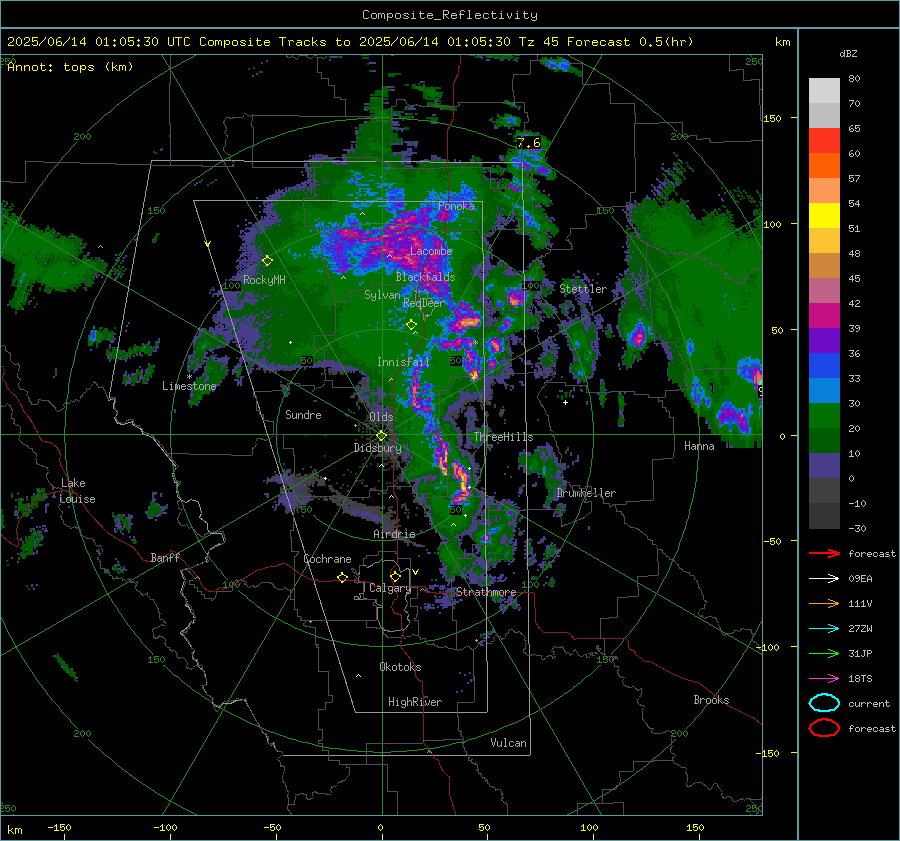Click the RockyMH label
Image resolution: width=900 pixels, height=841 pixels.
[264, 280]
